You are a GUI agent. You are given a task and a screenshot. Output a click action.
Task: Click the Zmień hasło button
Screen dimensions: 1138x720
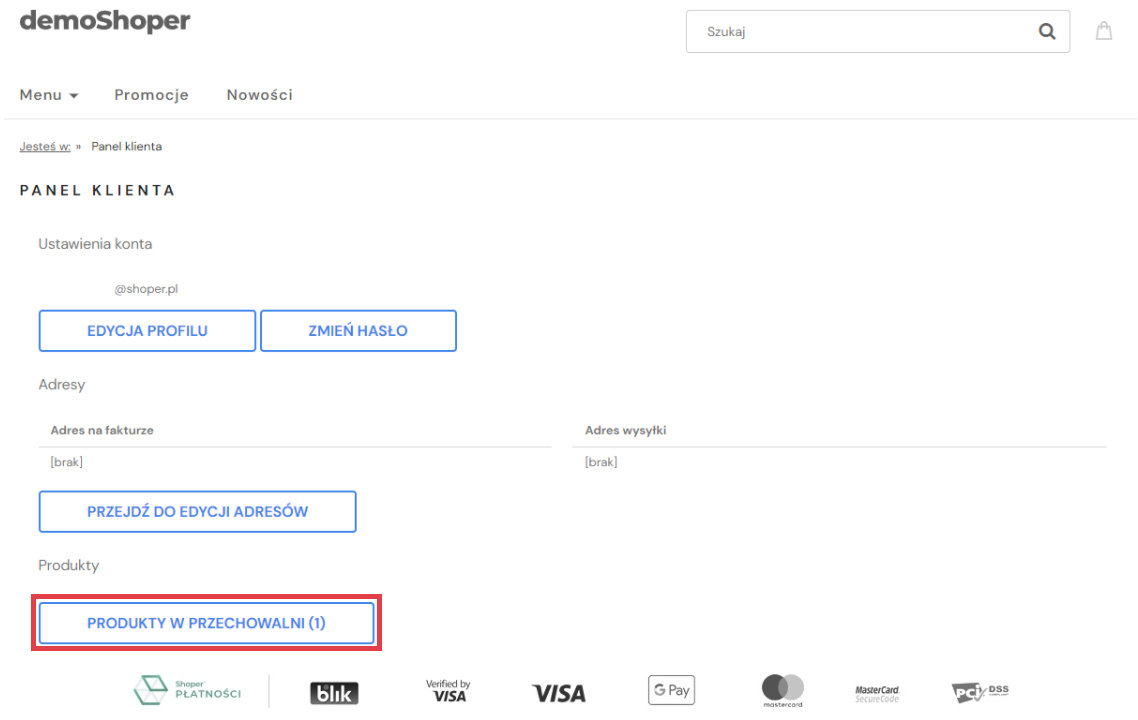tap(358, 331)
